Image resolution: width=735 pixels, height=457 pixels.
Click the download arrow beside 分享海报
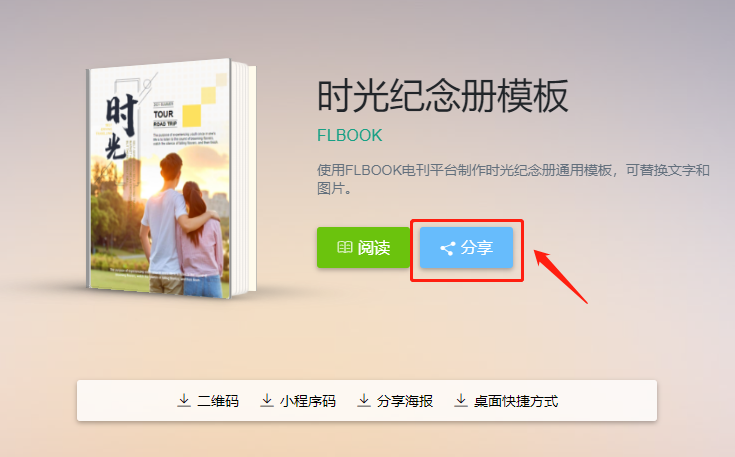click(x=364, y=400)
